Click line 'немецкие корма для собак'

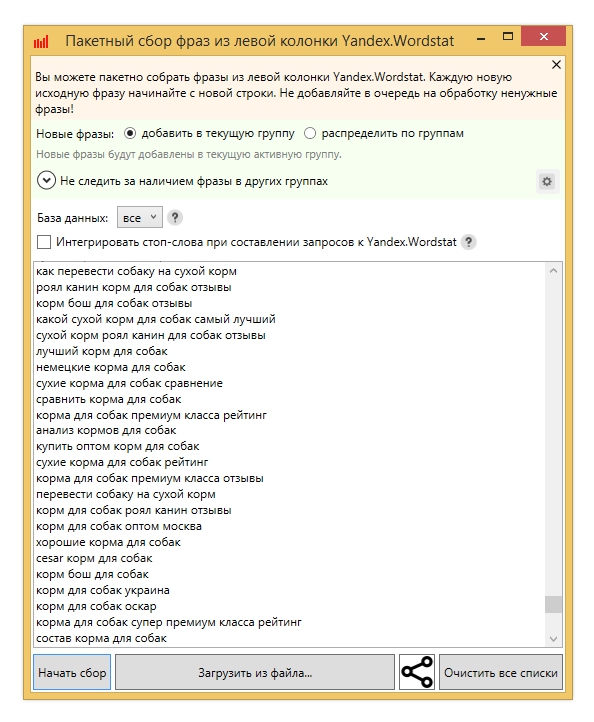point(111,367)
